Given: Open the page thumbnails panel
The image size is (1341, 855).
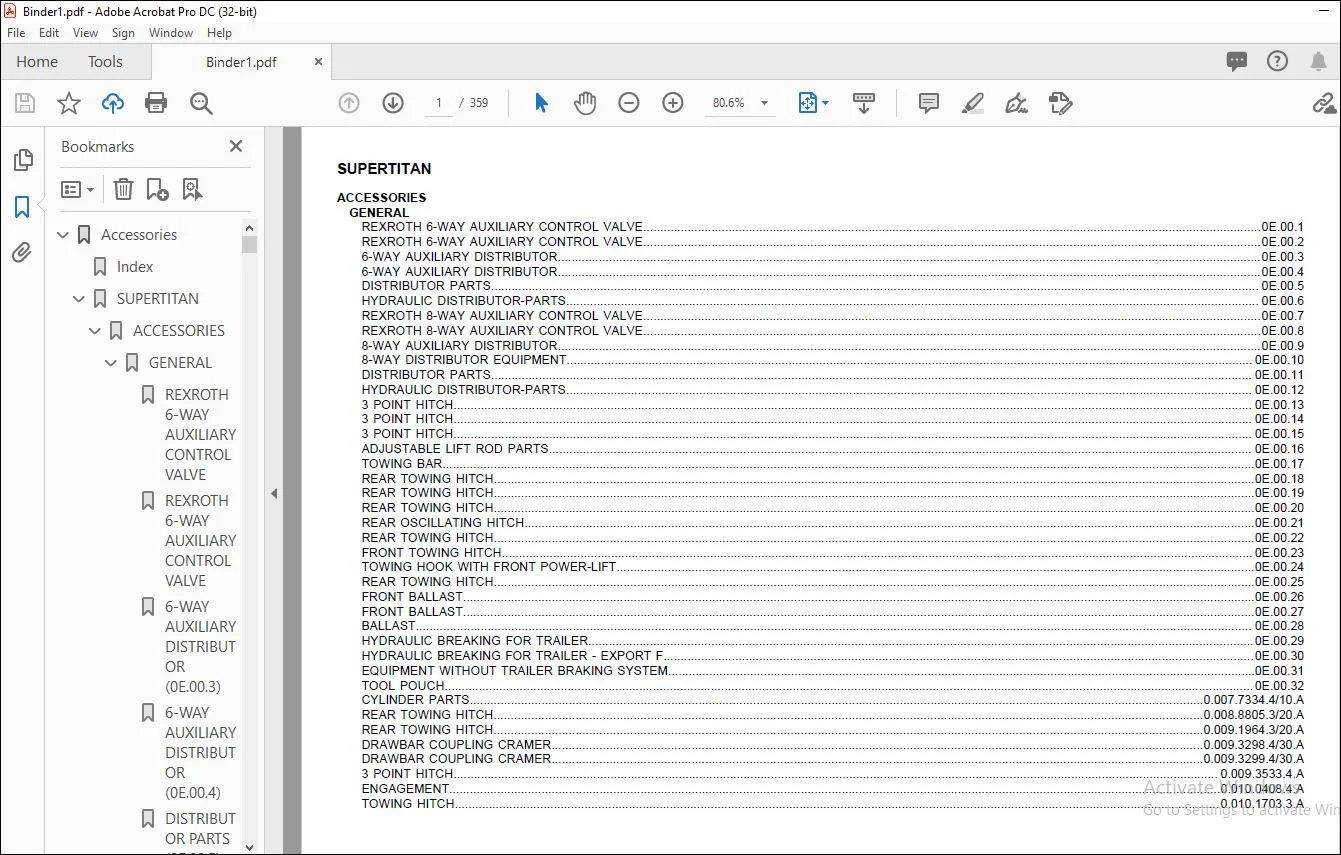Looking at the screenshot, I should [x=22, y=160].
